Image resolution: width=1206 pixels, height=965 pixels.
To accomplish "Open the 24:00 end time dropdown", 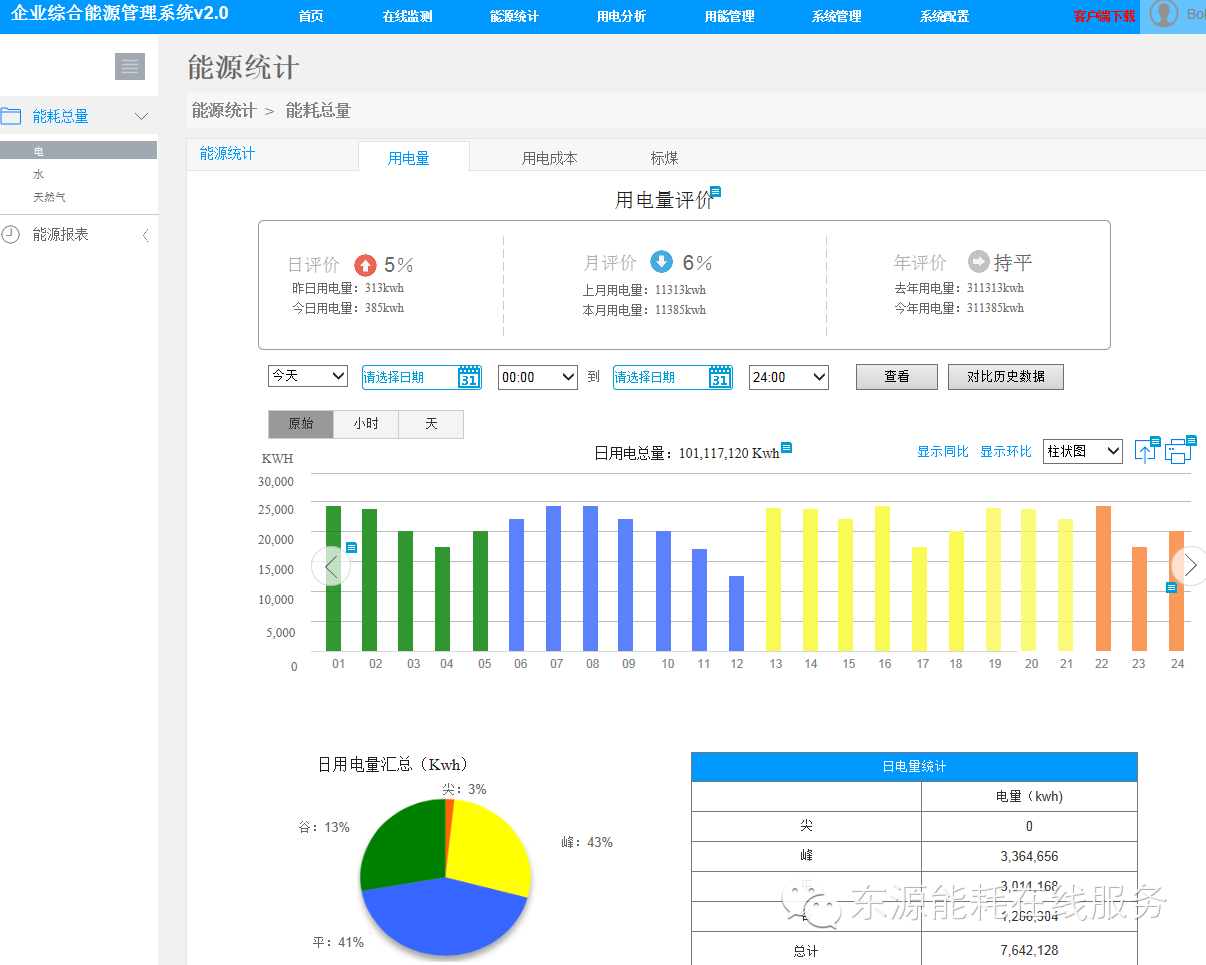I will [788, 377].
